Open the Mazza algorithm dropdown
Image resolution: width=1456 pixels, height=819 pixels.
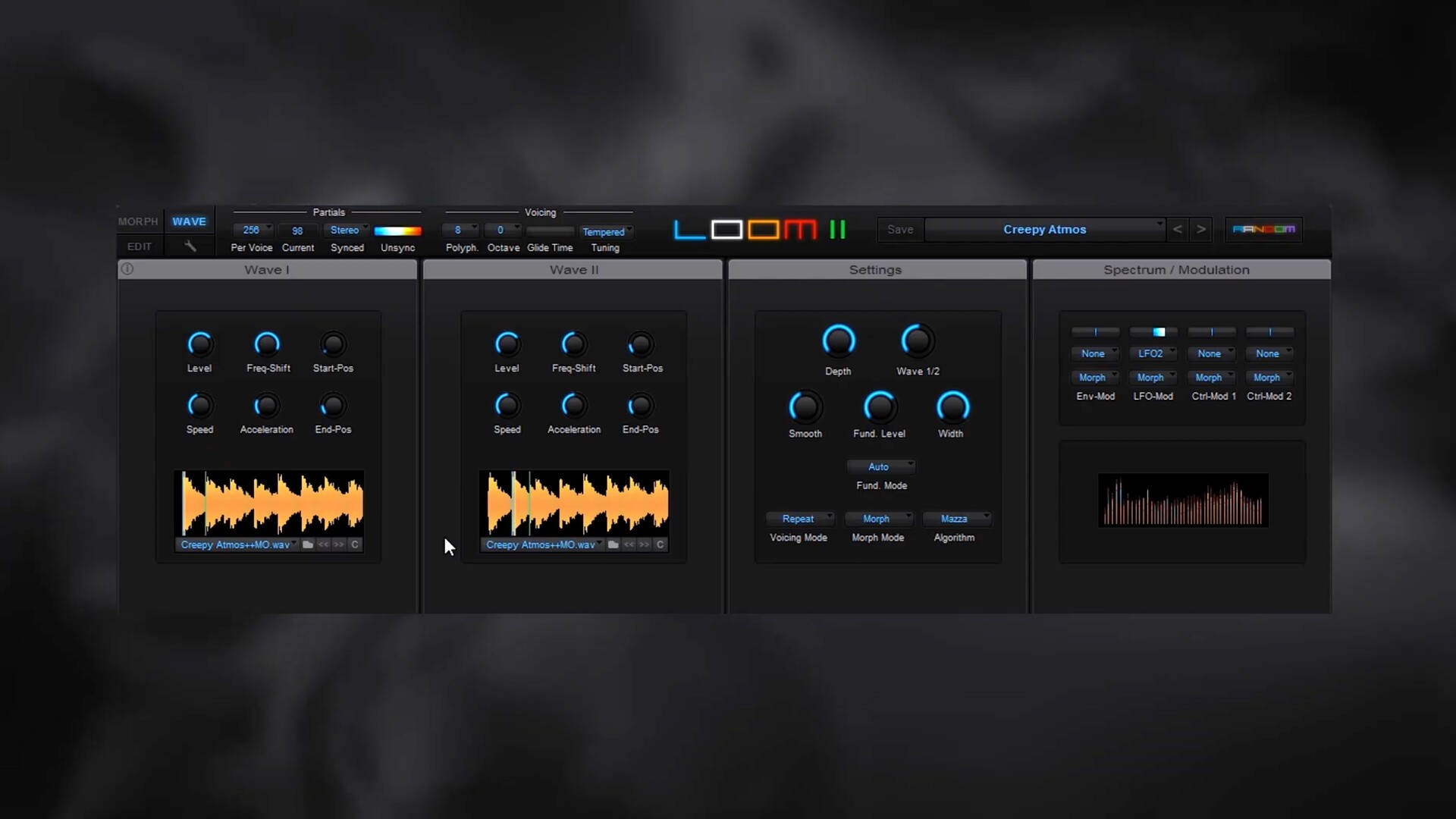pos(956,519)
